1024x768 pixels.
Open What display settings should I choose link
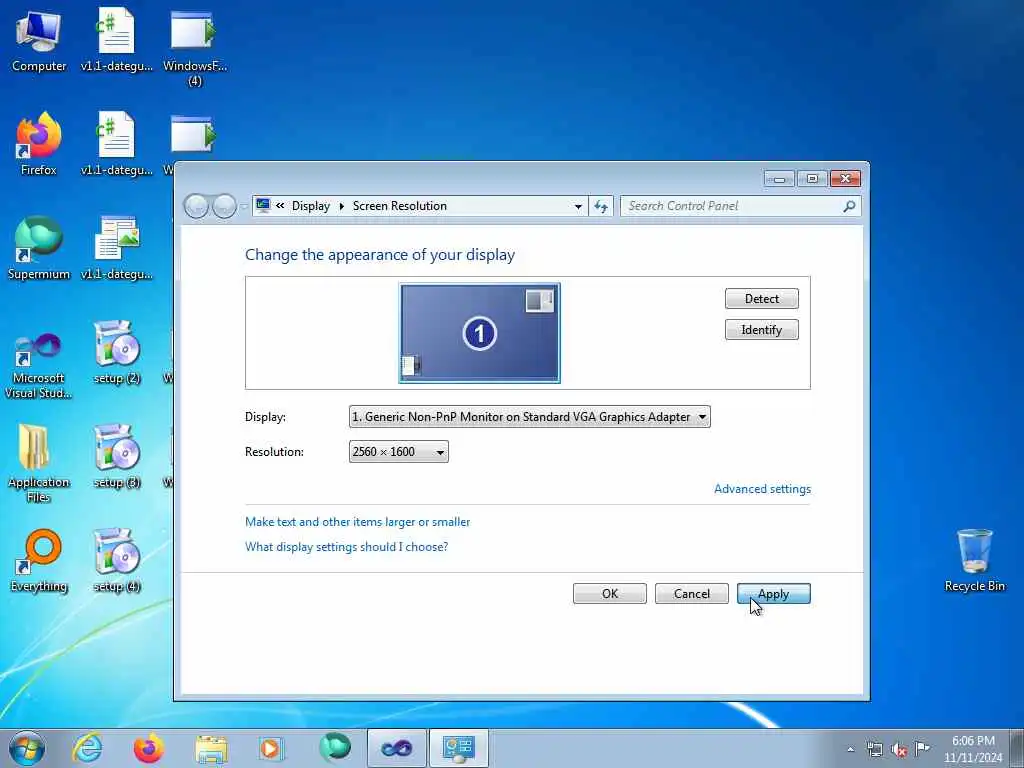coord(346,547)
